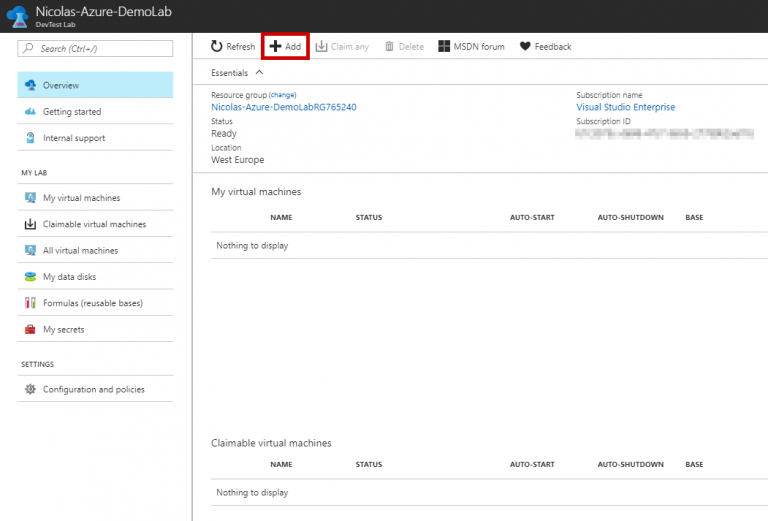The height and width of the screenshot is (521, 768).
Task: Click the Claim any download icon
Action: (321, 46)
